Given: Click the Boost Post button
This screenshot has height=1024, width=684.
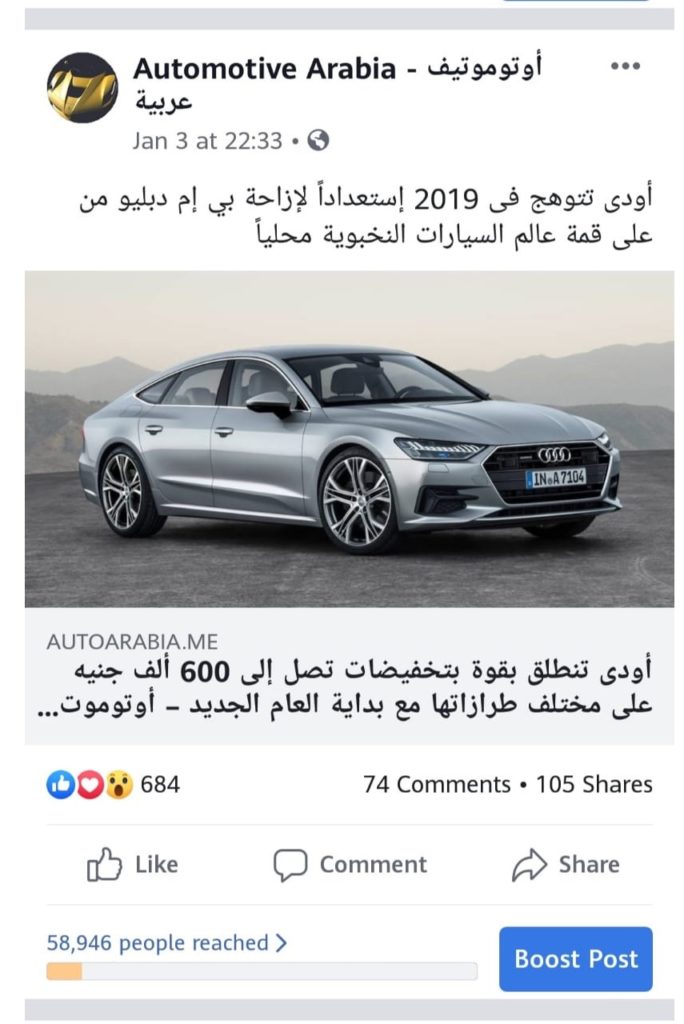Looking at the screenshot, I should [x=576, y=959].
